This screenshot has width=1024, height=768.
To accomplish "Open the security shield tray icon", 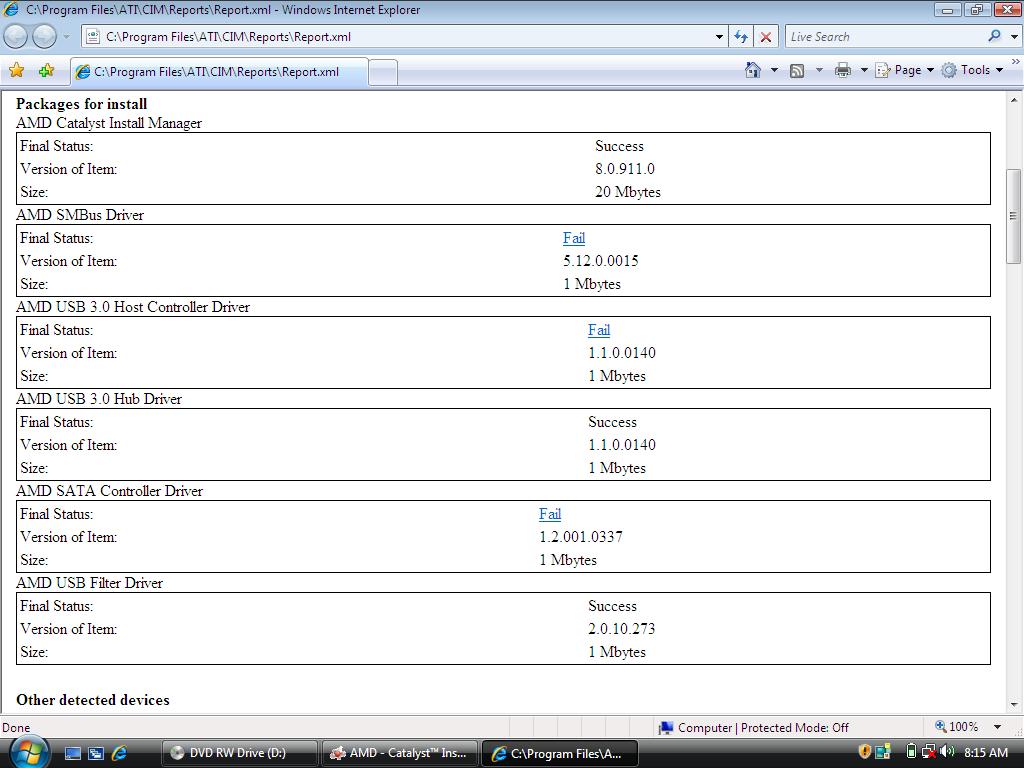I will [x=865, y=752].
